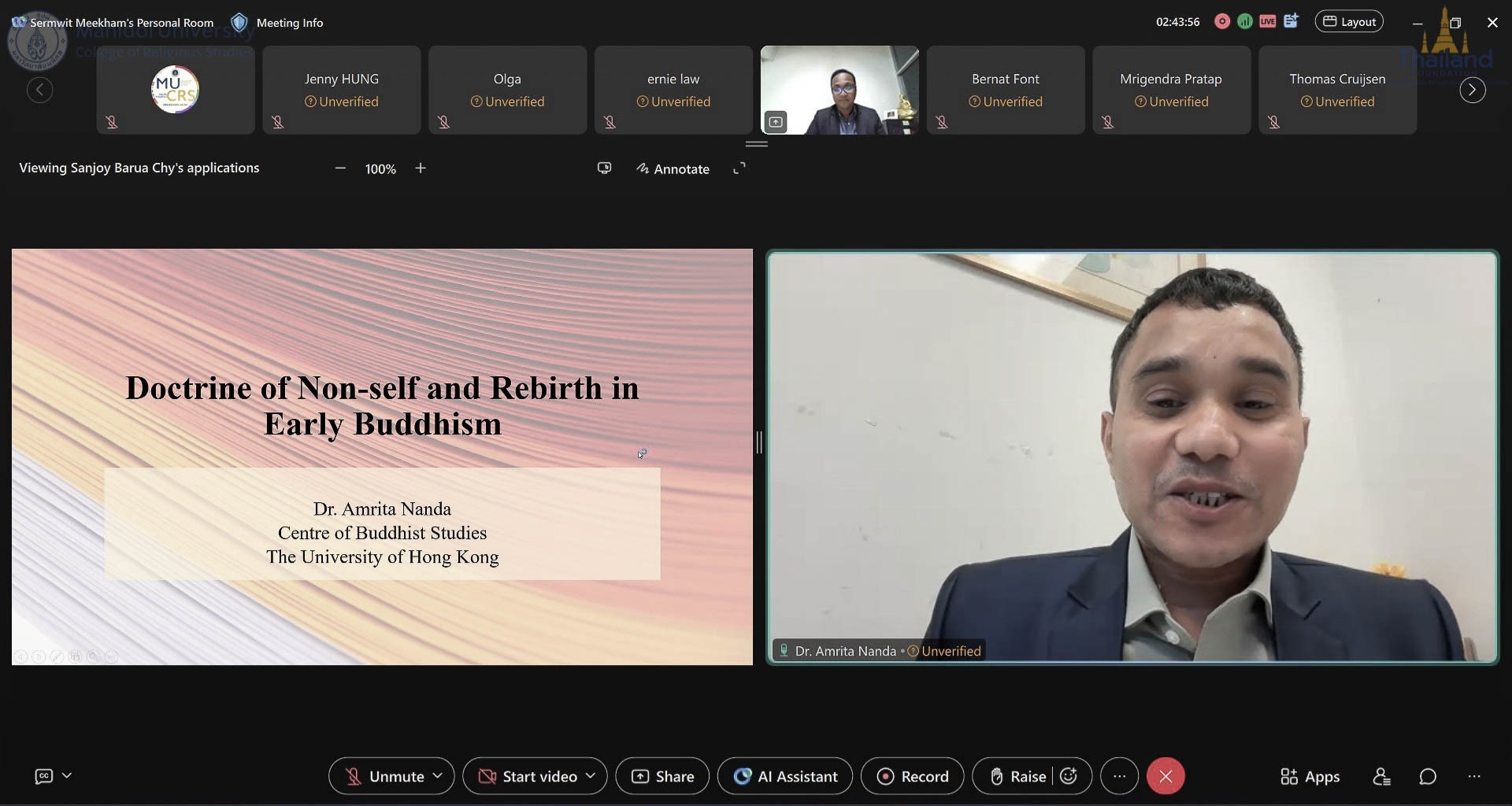
Task: Open the closed captions dropdown arrow
Action: tap(67, 776)
